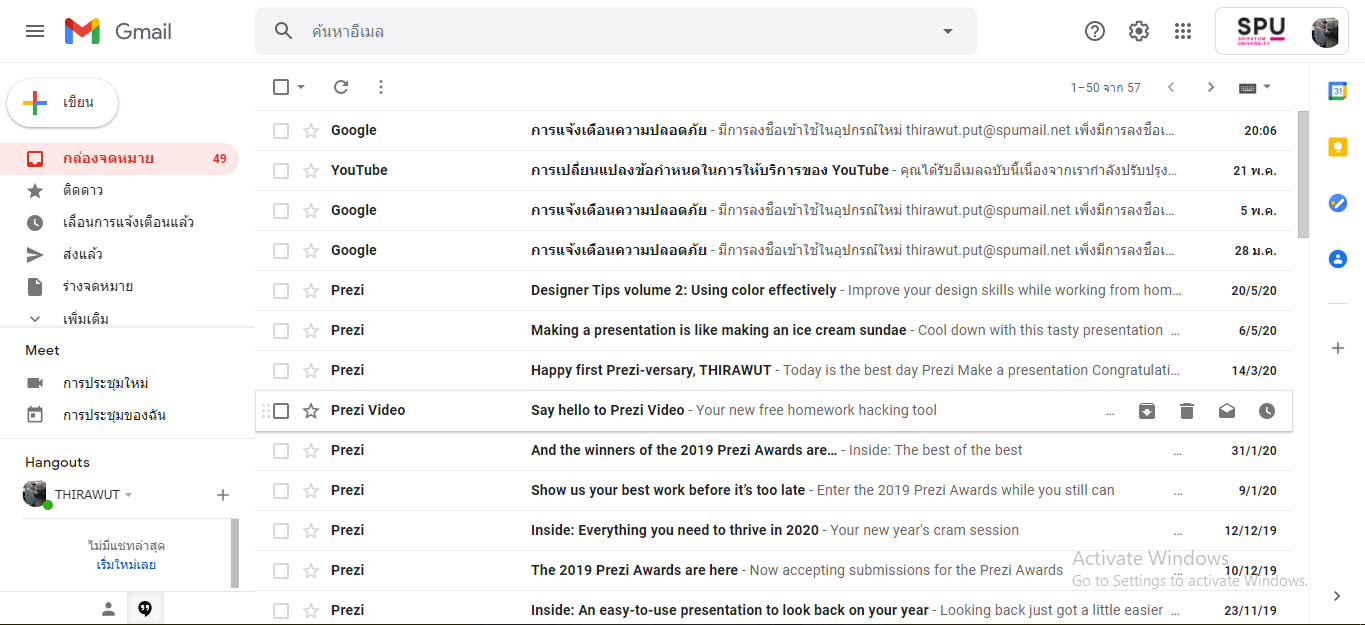Open THIRAWUT Hangouts status dropdown
1365x625 pixels.
point(129,495)
